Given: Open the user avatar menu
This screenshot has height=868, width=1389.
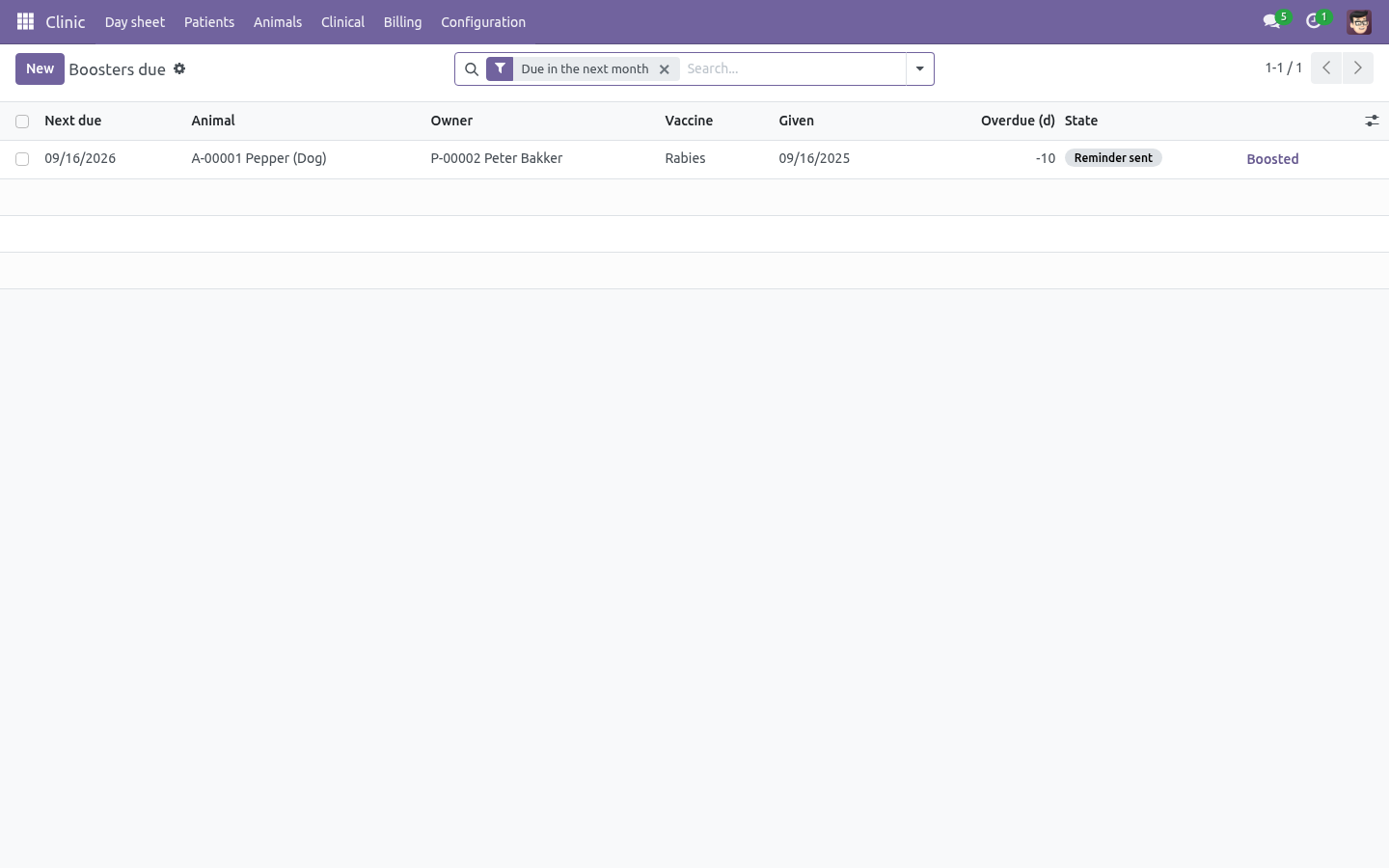Looking at the screenshot, I should tap(1359, 22).
